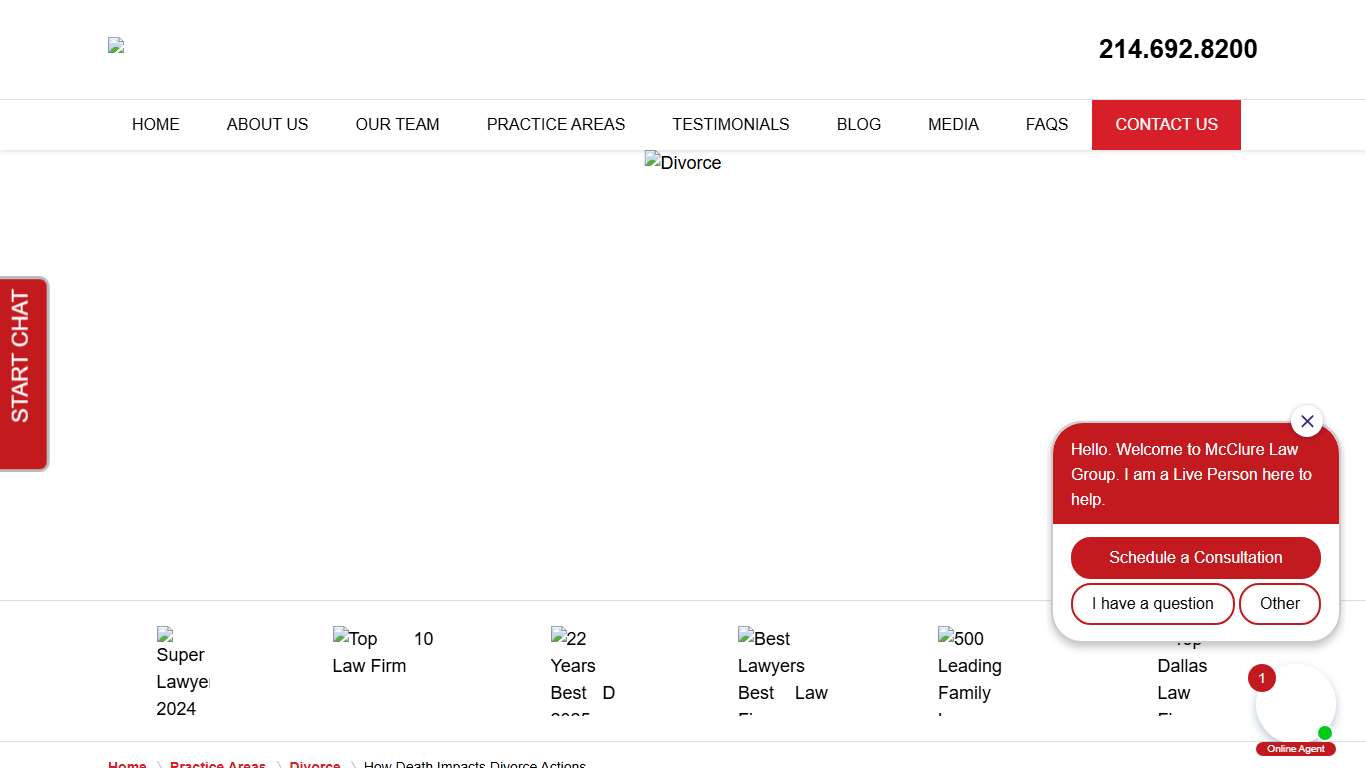This screenshot has width=1366, height=768.
Task: Choose the I have a question option
Action: [1152, 604]
